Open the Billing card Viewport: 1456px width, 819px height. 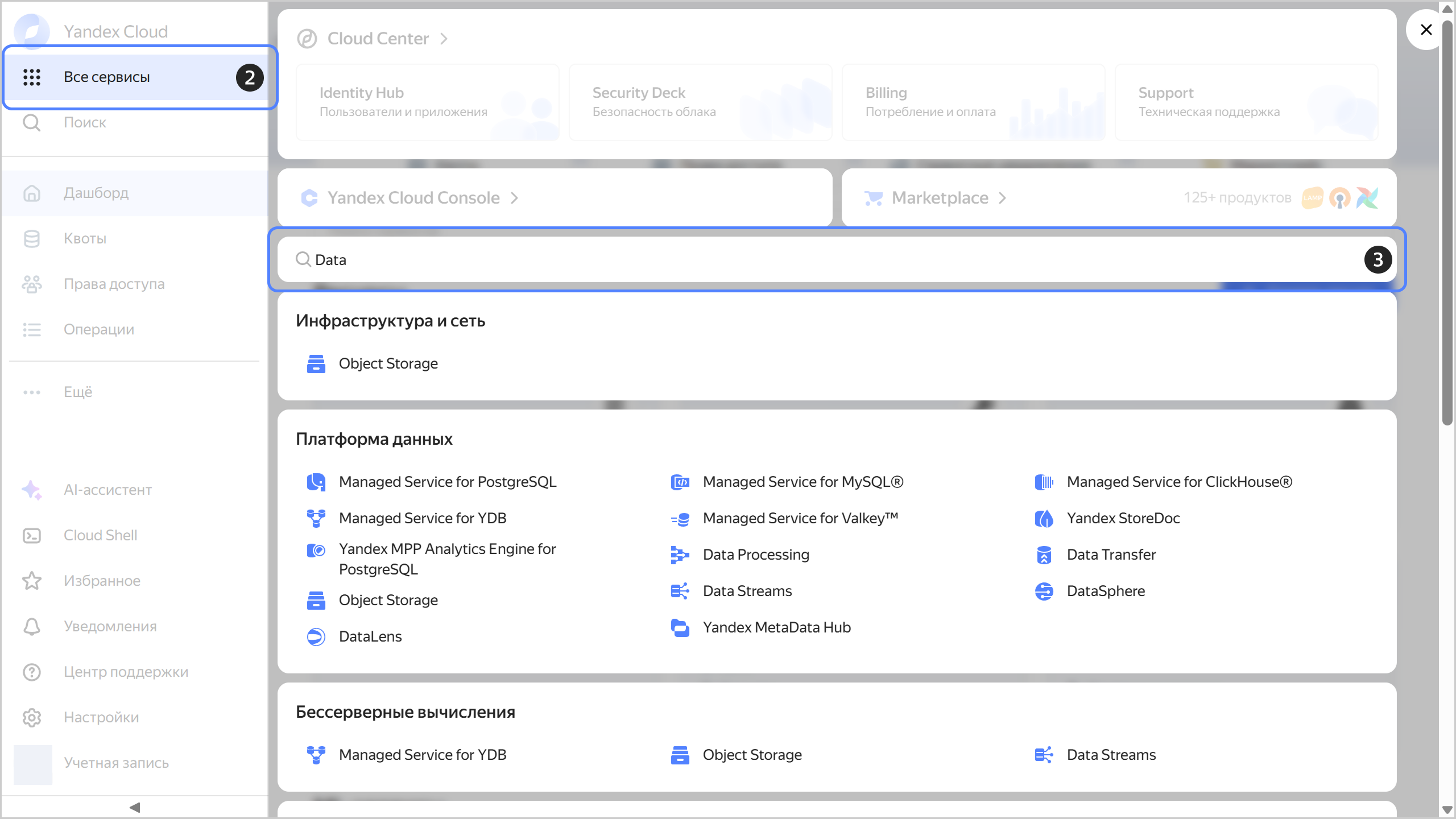click(x=973, y=102)
